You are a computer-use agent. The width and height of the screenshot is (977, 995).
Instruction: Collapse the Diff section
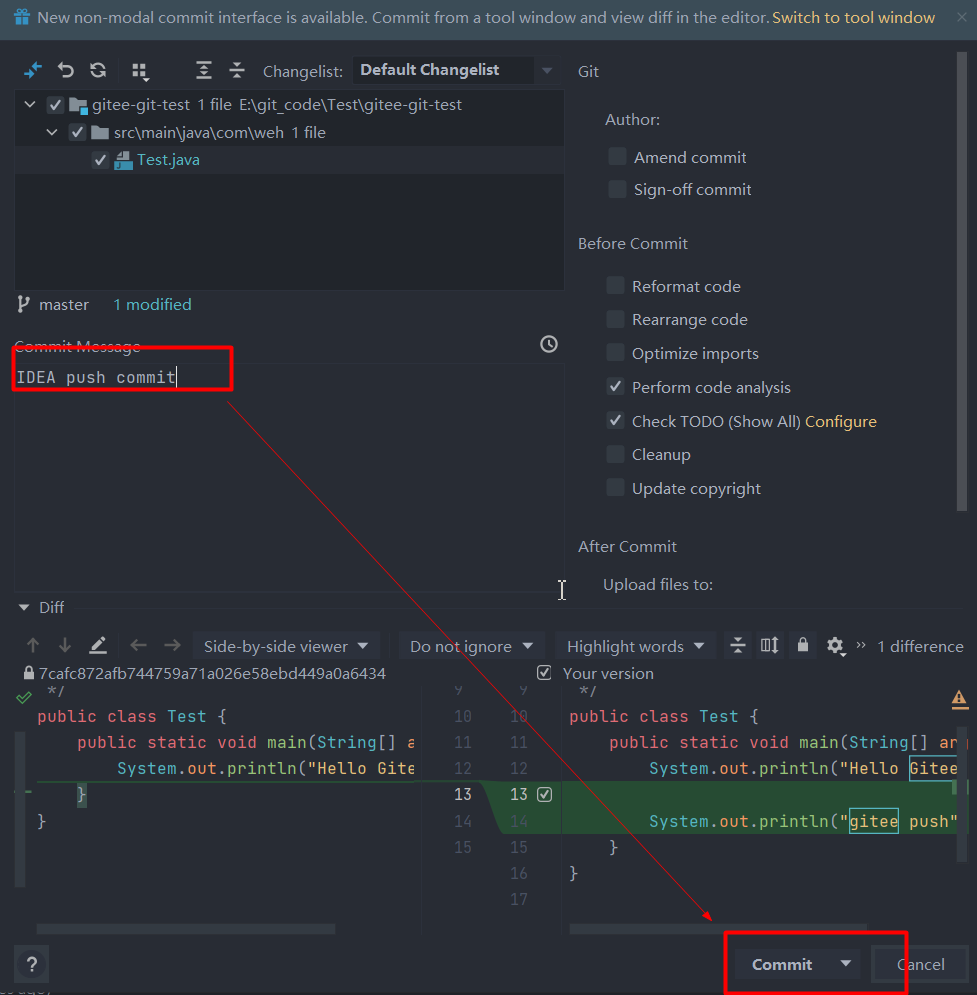pos(24,608)
